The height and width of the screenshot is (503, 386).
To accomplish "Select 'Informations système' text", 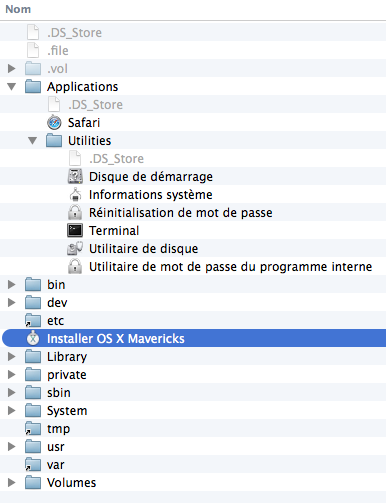I will coord(151,195).
